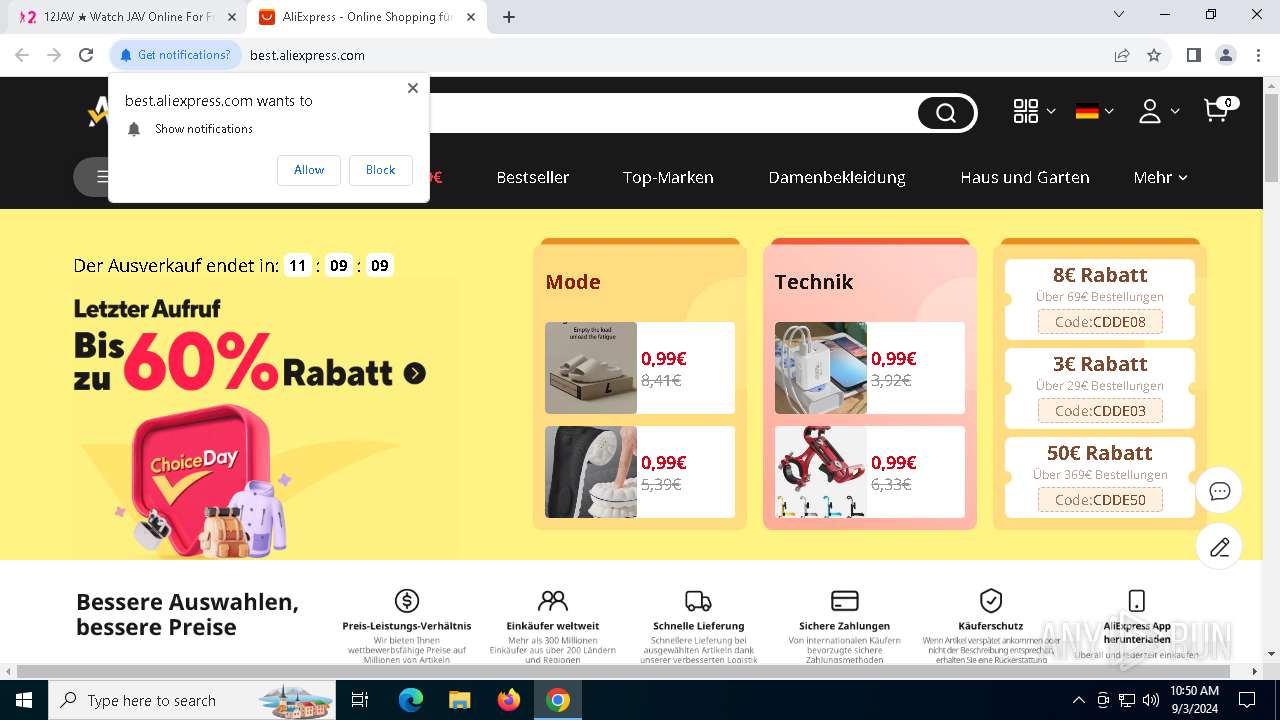Click the AliExpress App phone icon

click(1137, 600)
